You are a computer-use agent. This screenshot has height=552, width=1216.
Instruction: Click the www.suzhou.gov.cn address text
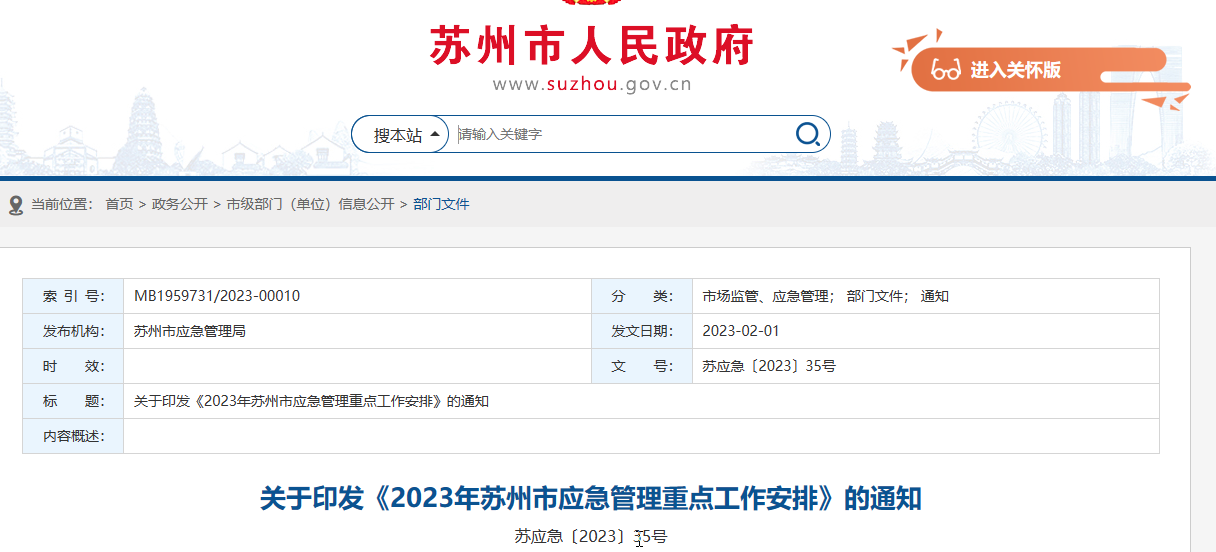592,85
